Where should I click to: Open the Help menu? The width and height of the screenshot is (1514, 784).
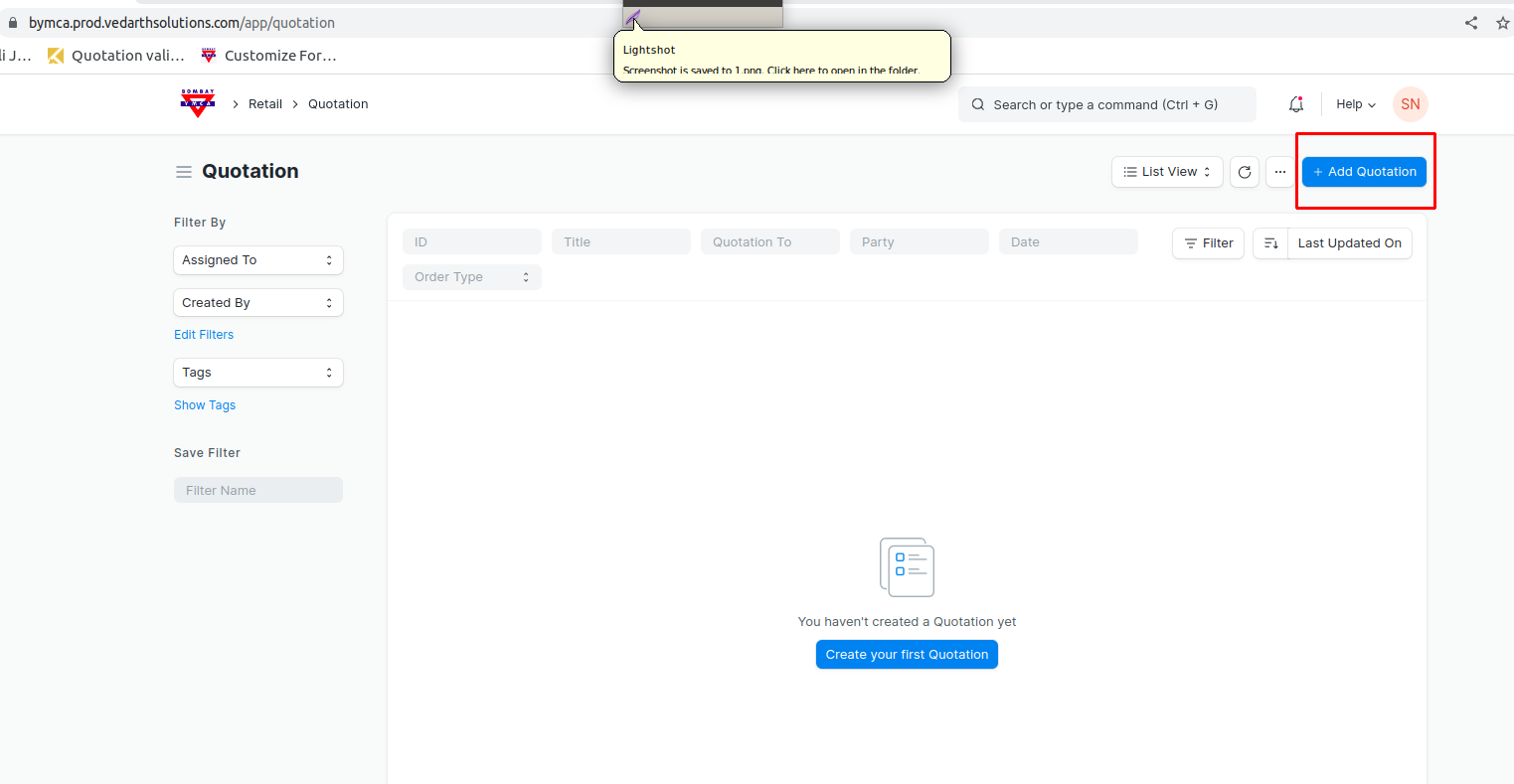[x=1355, y=104]
